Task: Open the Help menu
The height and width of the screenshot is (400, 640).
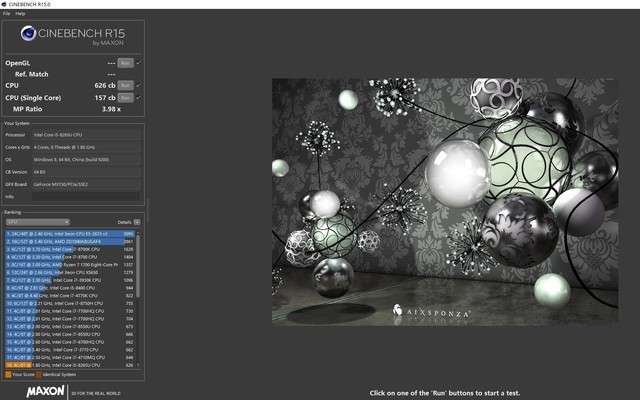Action: [x=20, y=13]
